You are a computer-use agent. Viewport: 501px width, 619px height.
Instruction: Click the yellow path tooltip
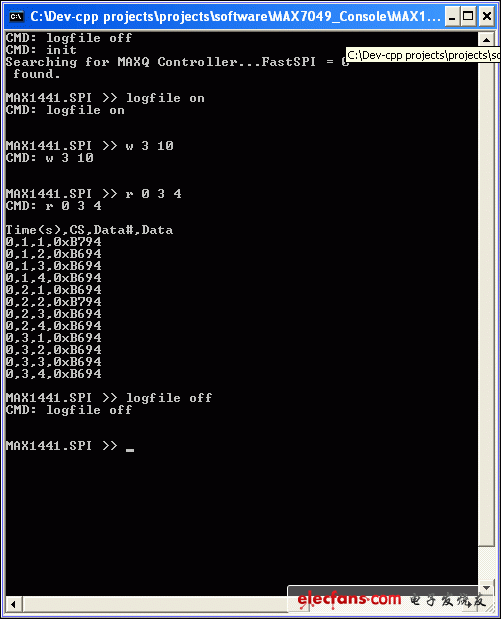[423, 55]
